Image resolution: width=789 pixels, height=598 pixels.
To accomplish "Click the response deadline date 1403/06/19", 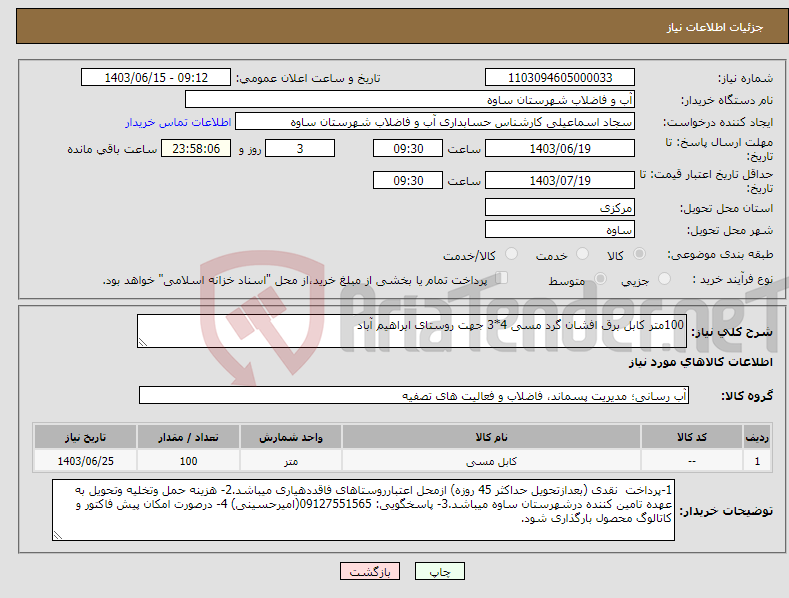I will 560,148.
